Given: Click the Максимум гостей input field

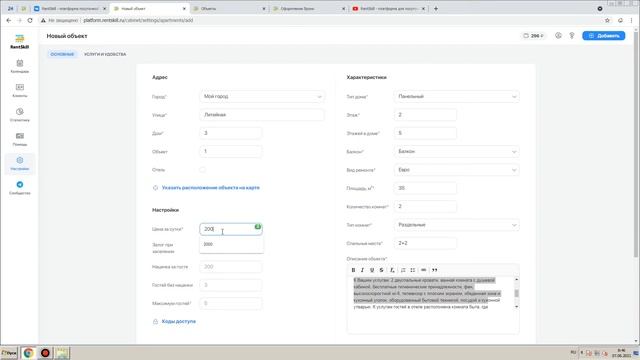Looking at the screenshot, I should click(231, 303).
